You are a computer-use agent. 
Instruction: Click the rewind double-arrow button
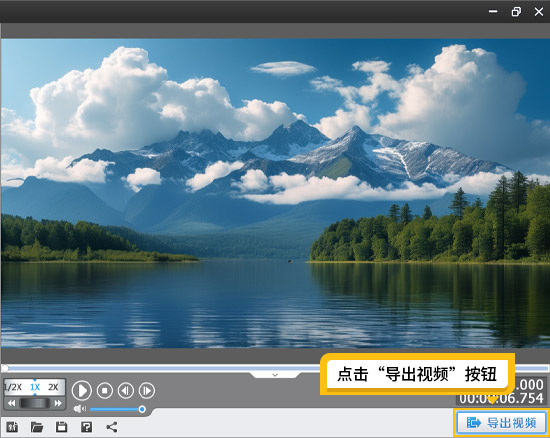point(11,403)
